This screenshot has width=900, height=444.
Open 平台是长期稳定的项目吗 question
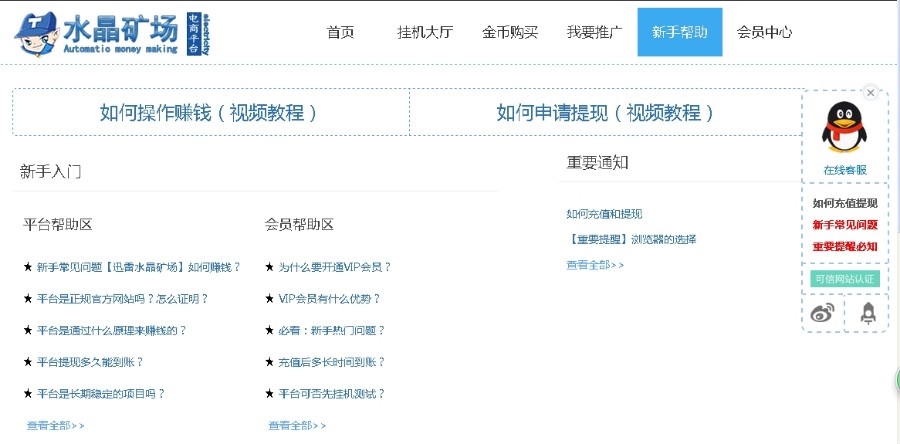pyautogui.click(x=100, y=394)
